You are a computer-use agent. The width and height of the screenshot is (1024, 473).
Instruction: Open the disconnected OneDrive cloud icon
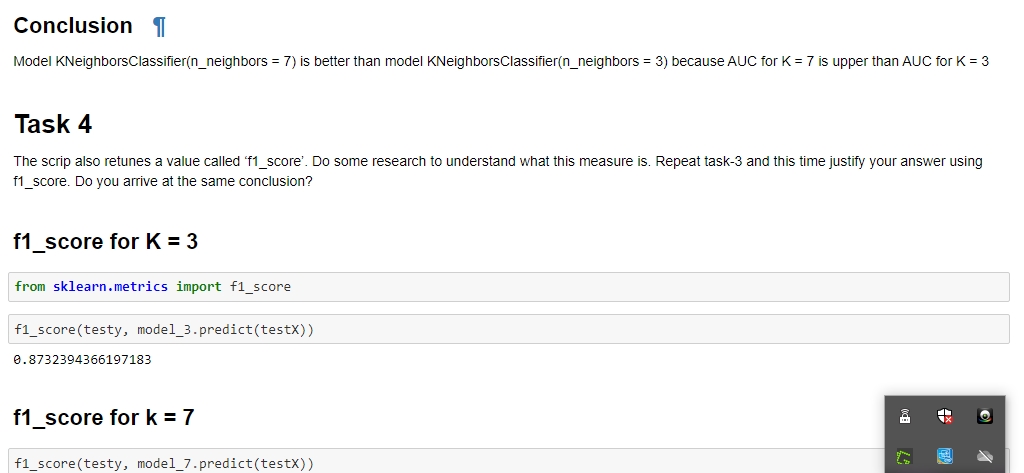(x=985, y=456)
